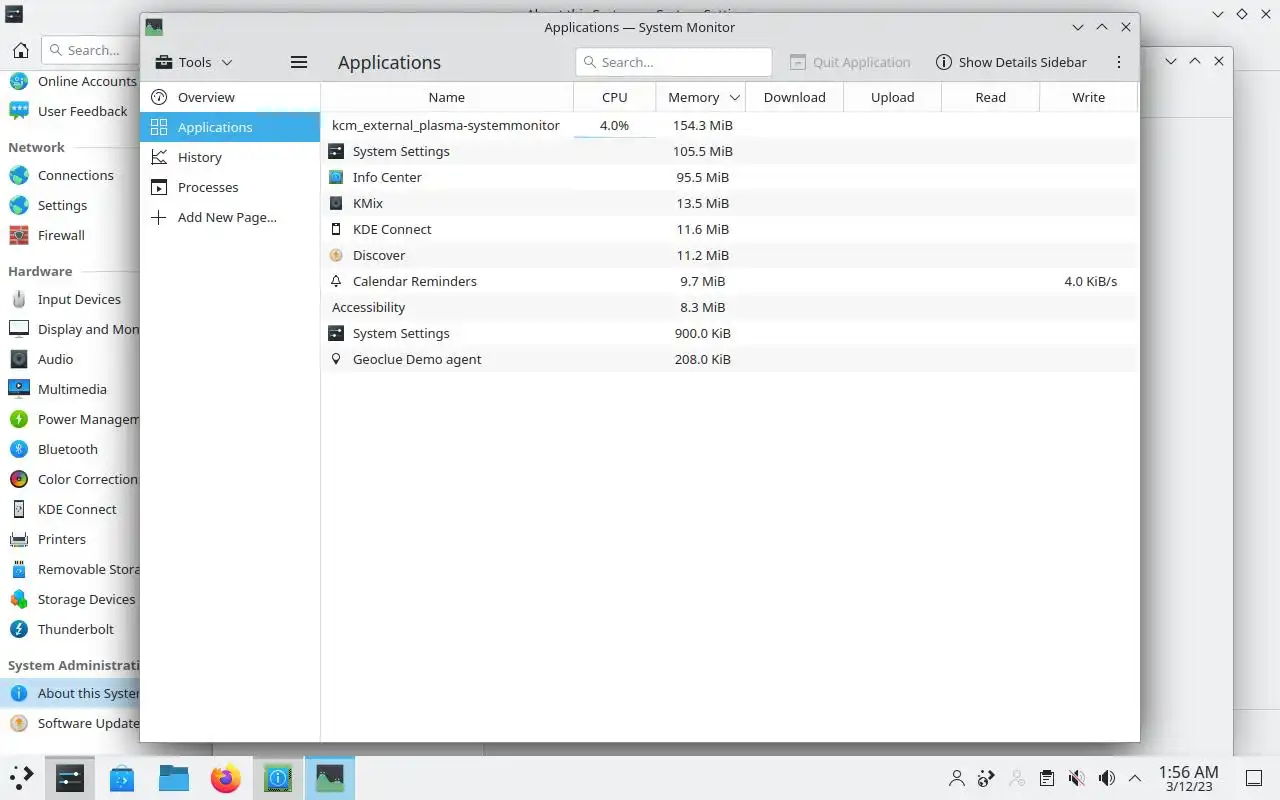The height and width of the screenshot is (800, 1280).
Task: Click Add New Page...
Action: point(230,217)
